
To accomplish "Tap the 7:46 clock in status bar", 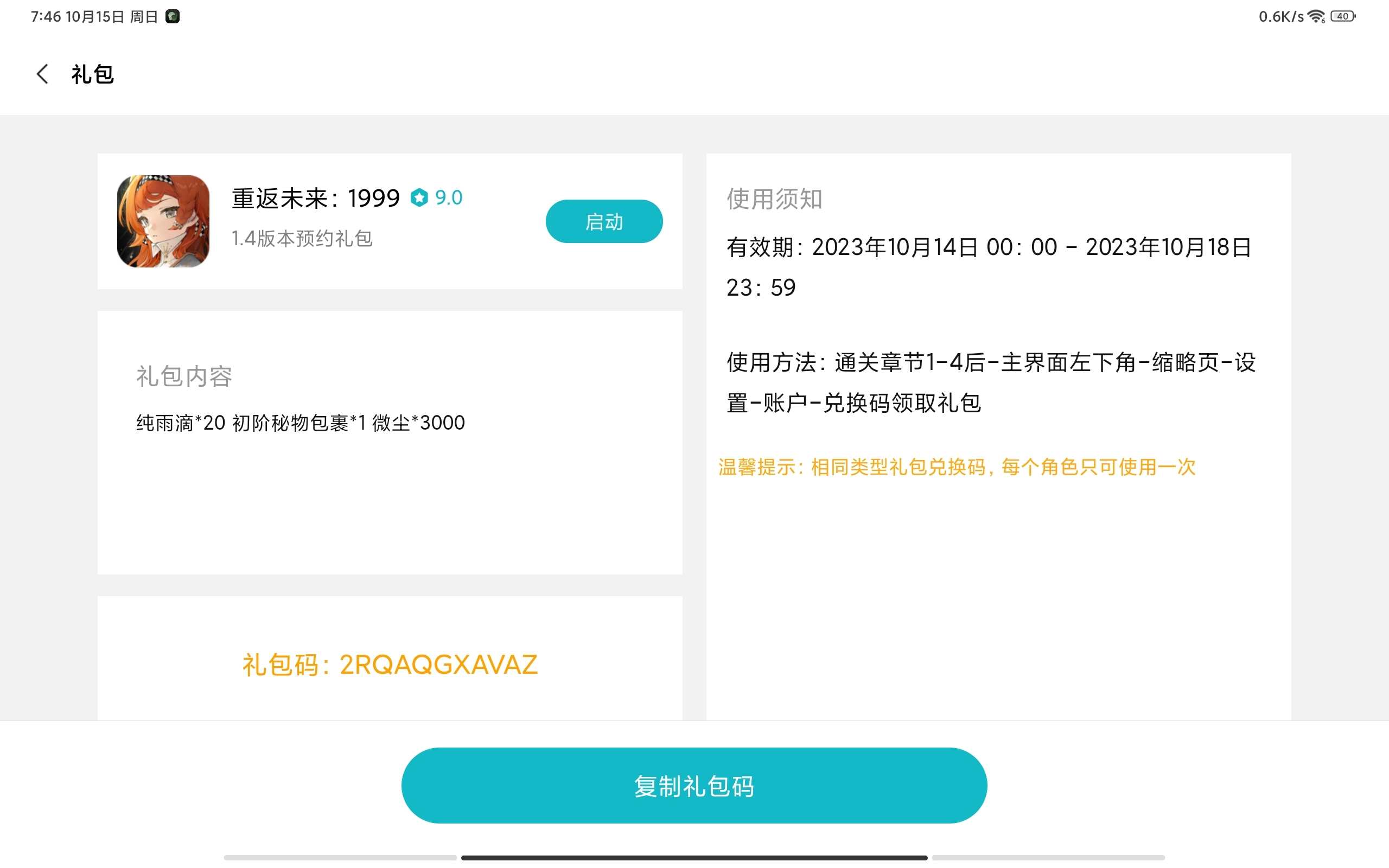I will point(46,17).
